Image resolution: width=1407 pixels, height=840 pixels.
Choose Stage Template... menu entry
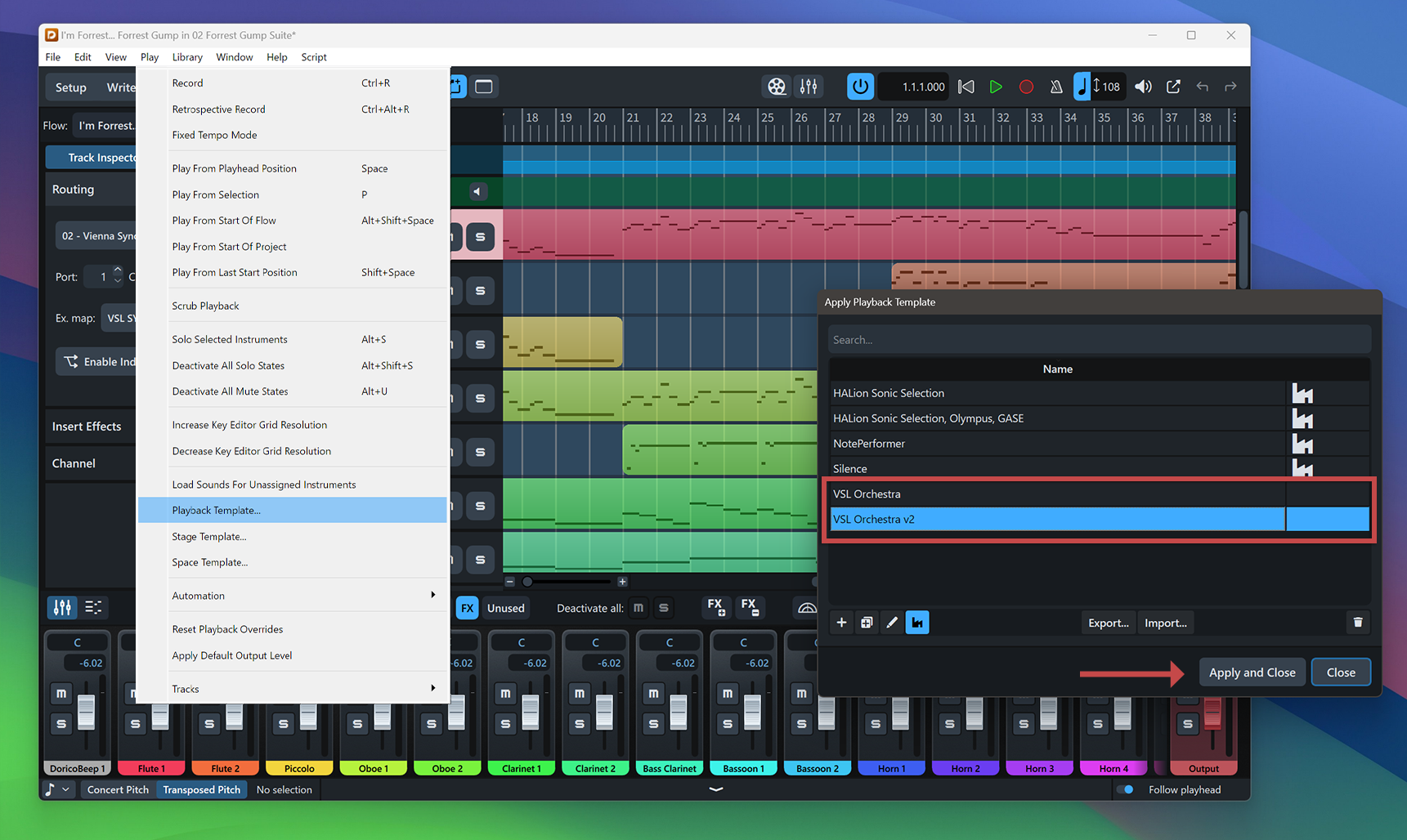click(x=293, y=536)
